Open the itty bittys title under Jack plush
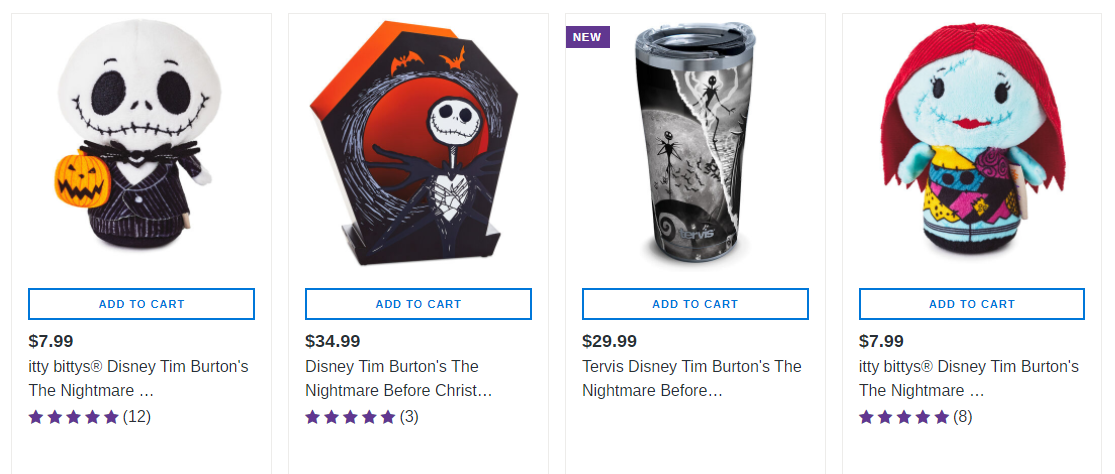1115x474 pixels. coord(138,378)
